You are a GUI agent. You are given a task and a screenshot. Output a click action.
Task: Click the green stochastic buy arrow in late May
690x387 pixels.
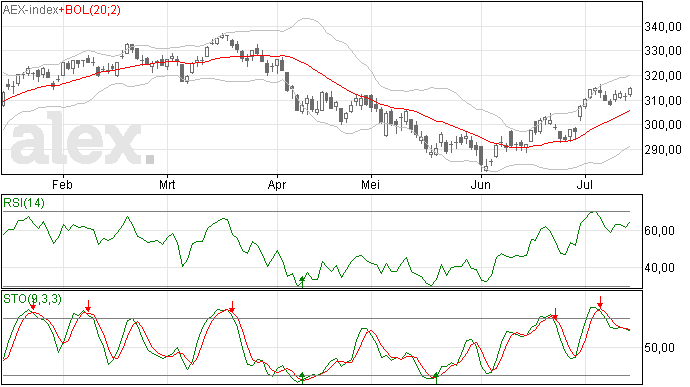pos(436,378)
